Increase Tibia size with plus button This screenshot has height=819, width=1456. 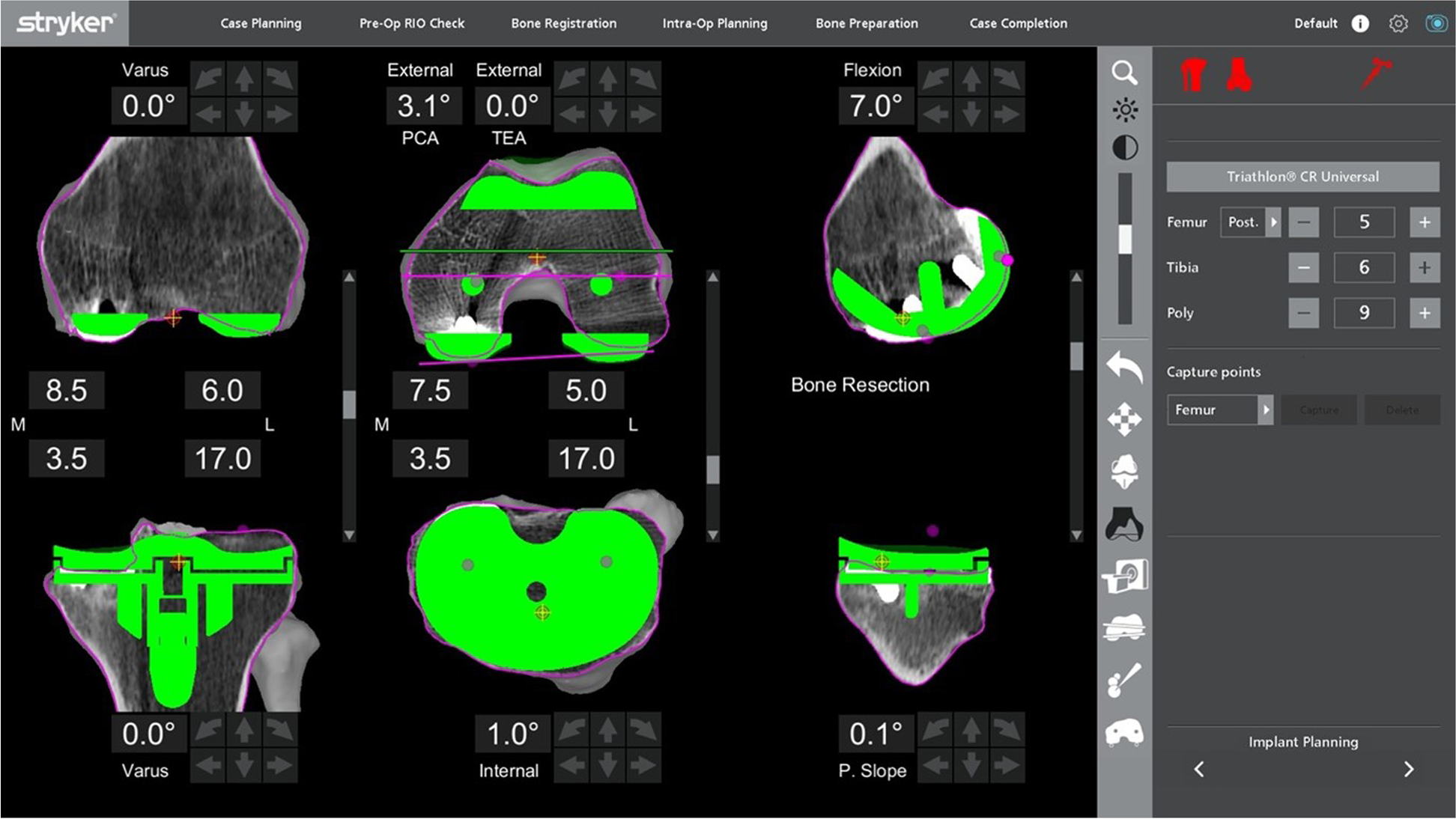[x=1425, y=268]
